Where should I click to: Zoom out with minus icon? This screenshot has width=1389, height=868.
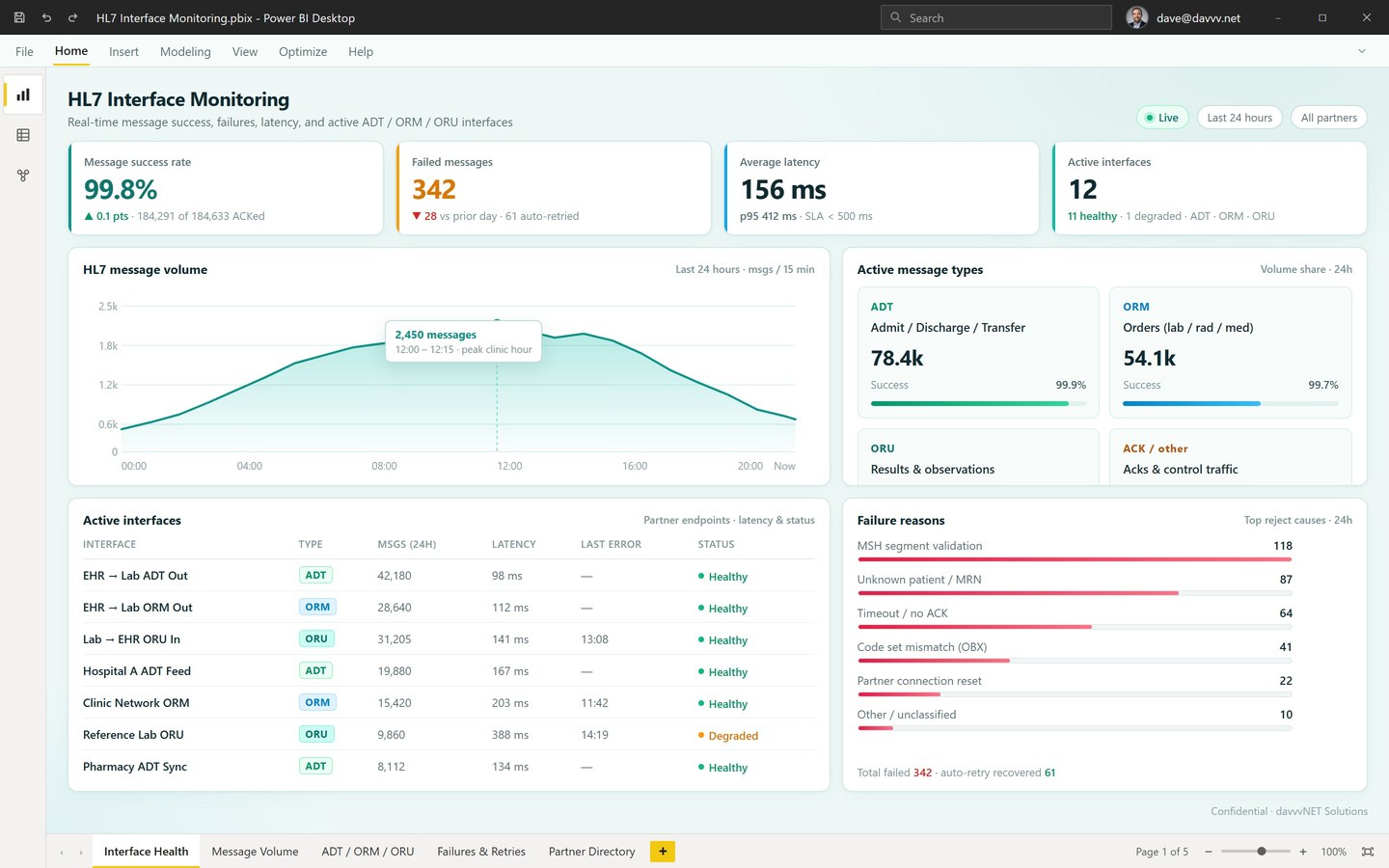[x=1209, y=852]
